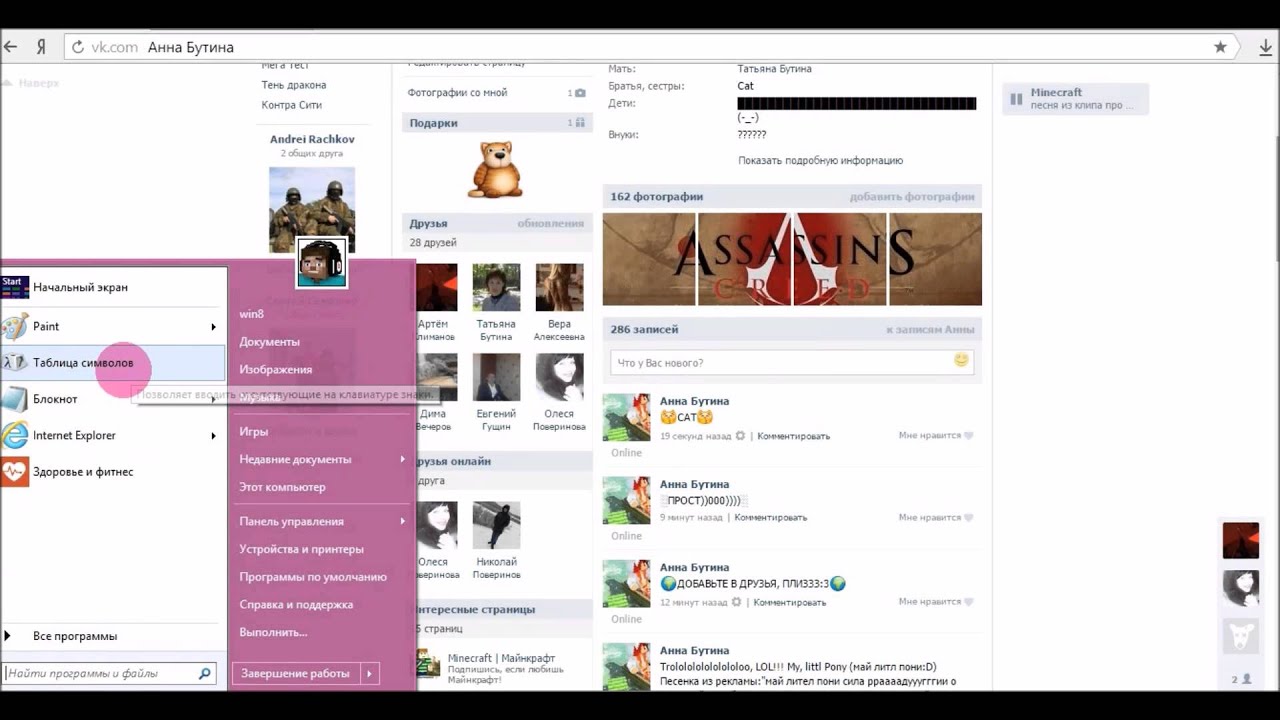Viewport: 1280px width, 720px height.
Task: Click settings gear on the CAT post
Action: [741, 436]
